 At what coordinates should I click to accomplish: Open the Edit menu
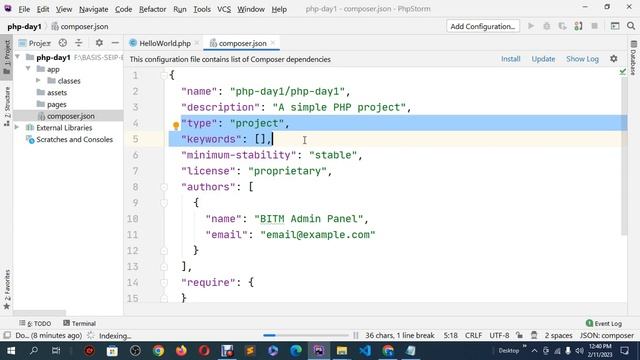43,9
